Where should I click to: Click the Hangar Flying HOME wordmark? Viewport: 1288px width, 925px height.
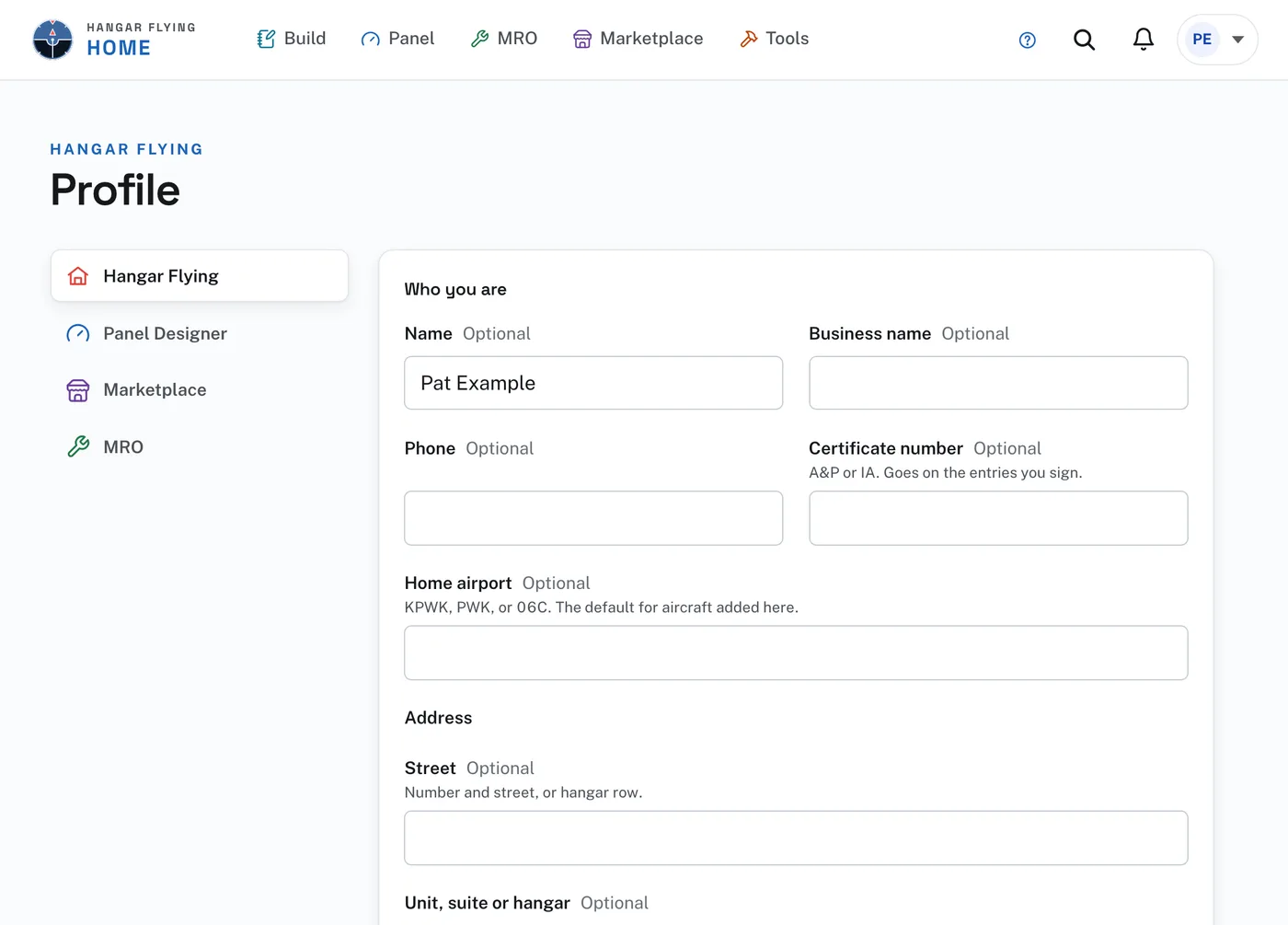[x=141, y=40]
